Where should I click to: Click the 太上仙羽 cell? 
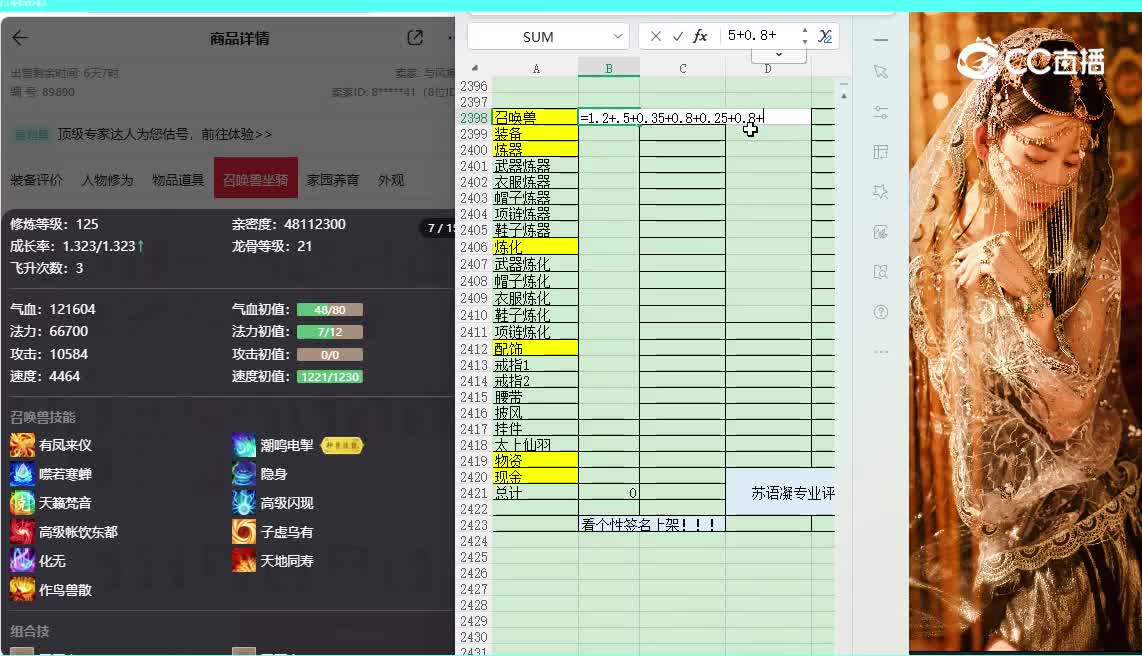tap(535, 445)
